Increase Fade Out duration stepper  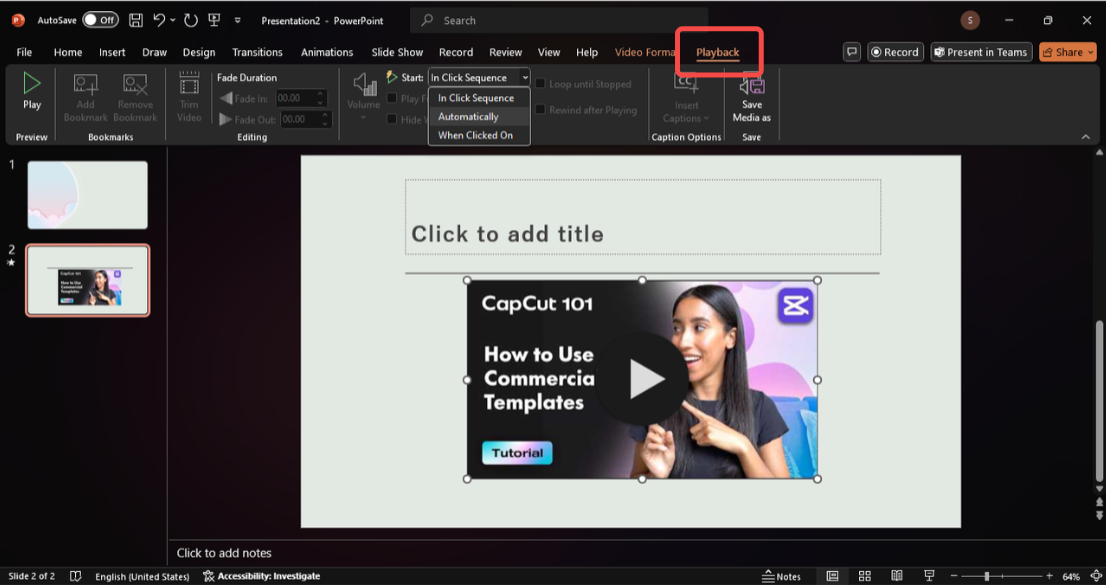(x=325, y=115)
